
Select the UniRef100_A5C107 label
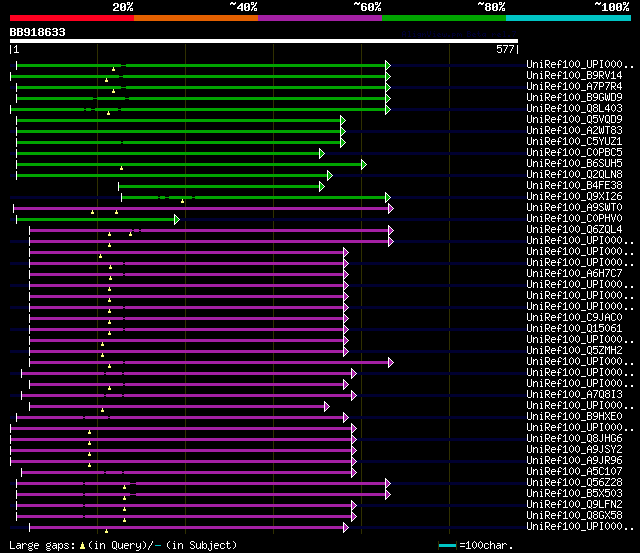[574, 471]
